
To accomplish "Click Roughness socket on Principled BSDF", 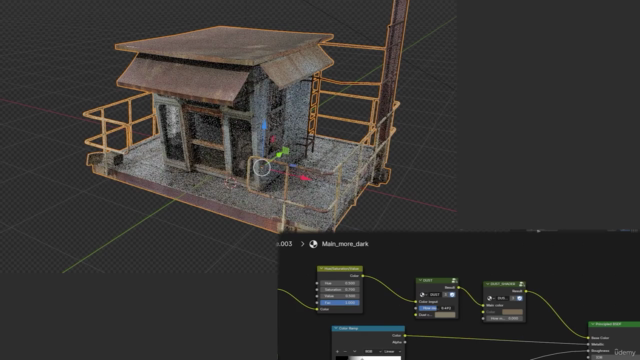I will [x=588, y=351].
